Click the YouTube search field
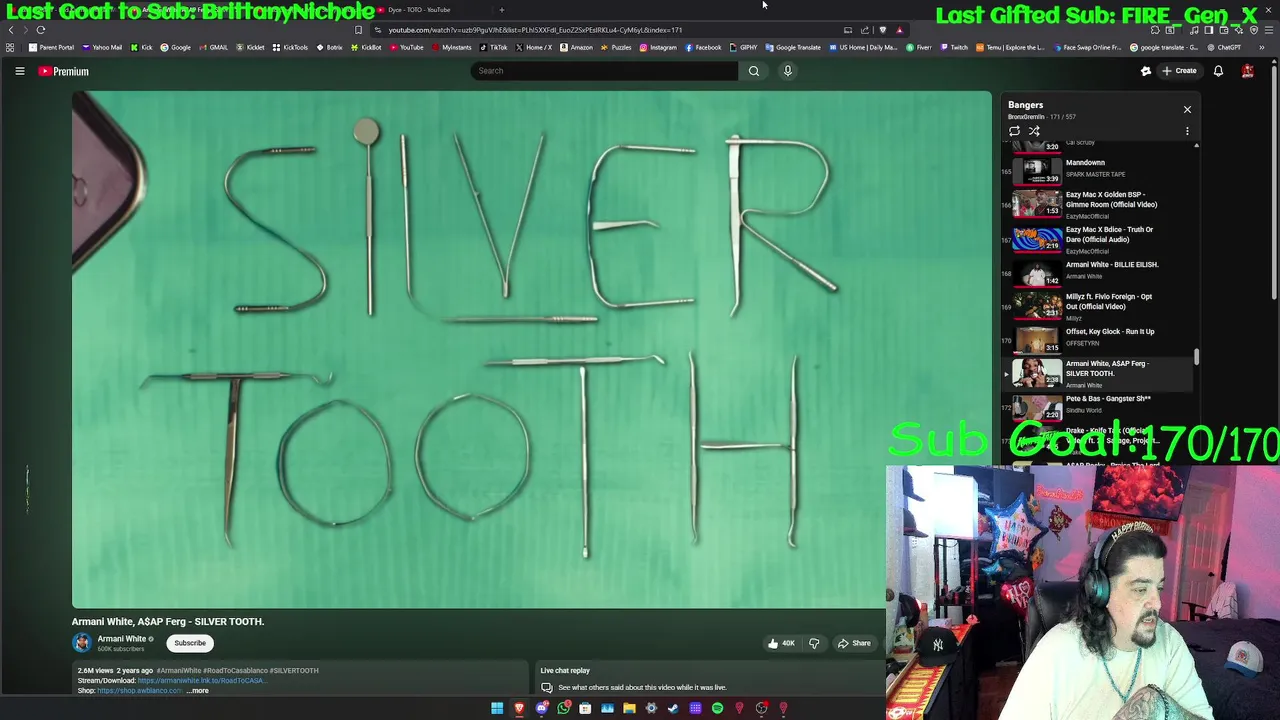 click(604, 71)
